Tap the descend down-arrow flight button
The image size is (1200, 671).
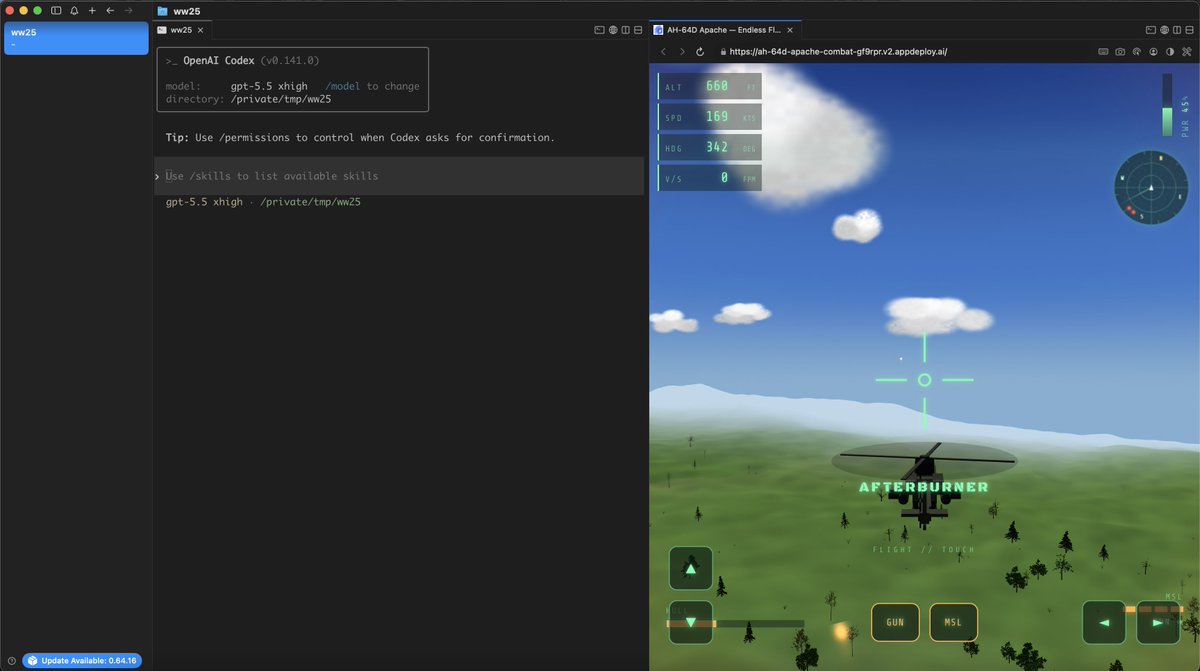click(x=690, y=622)
